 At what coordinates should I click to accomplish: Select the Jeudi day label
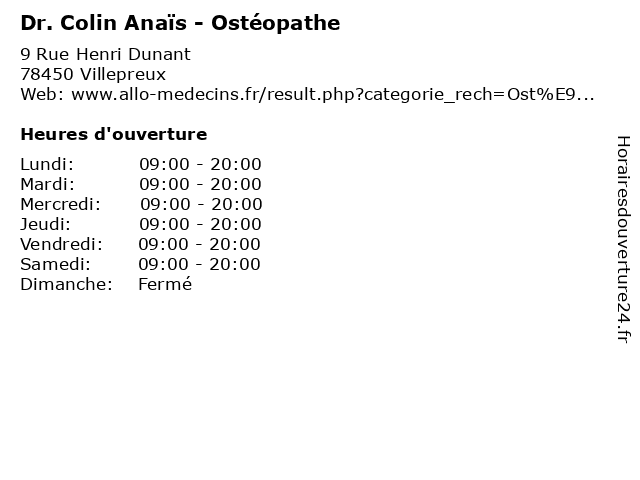pos(45,224)
